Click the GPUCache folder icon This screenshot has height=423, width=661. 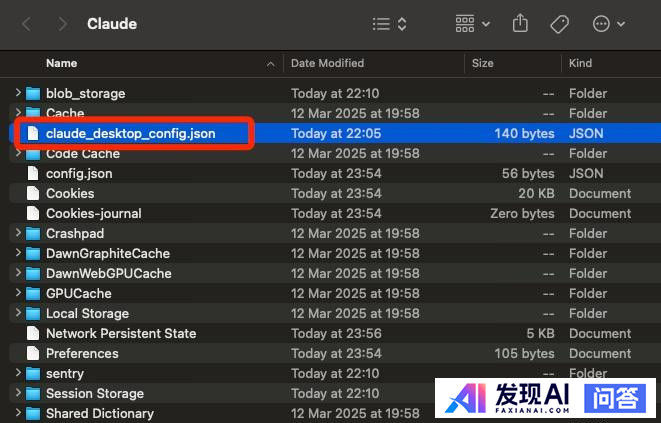tap(33, 293)
